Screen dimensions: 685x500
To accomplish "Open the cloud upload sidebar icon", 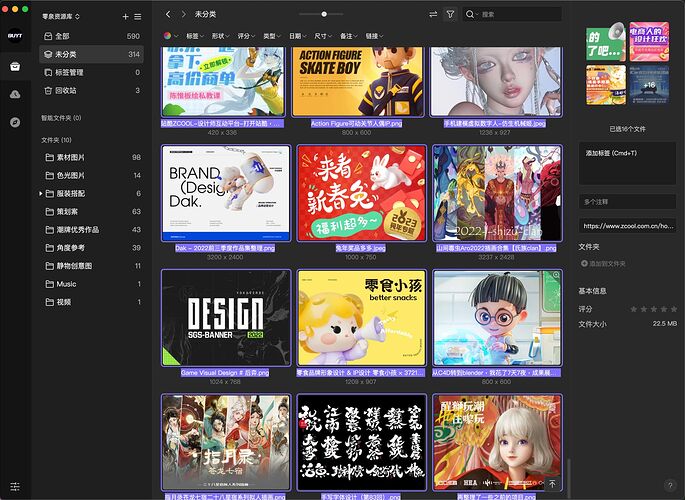I will click(x=15, y=94).
